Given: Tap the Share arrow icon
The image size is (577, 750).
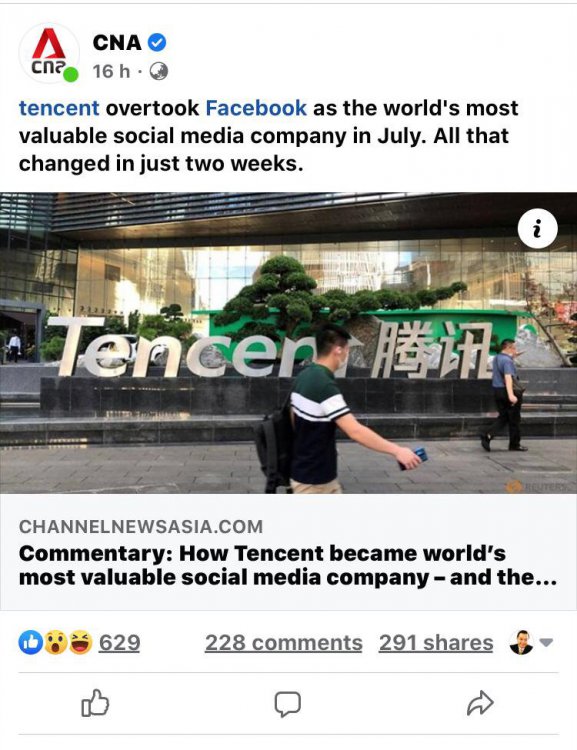Looking at the screenshot, I should (x=480, y=703).
